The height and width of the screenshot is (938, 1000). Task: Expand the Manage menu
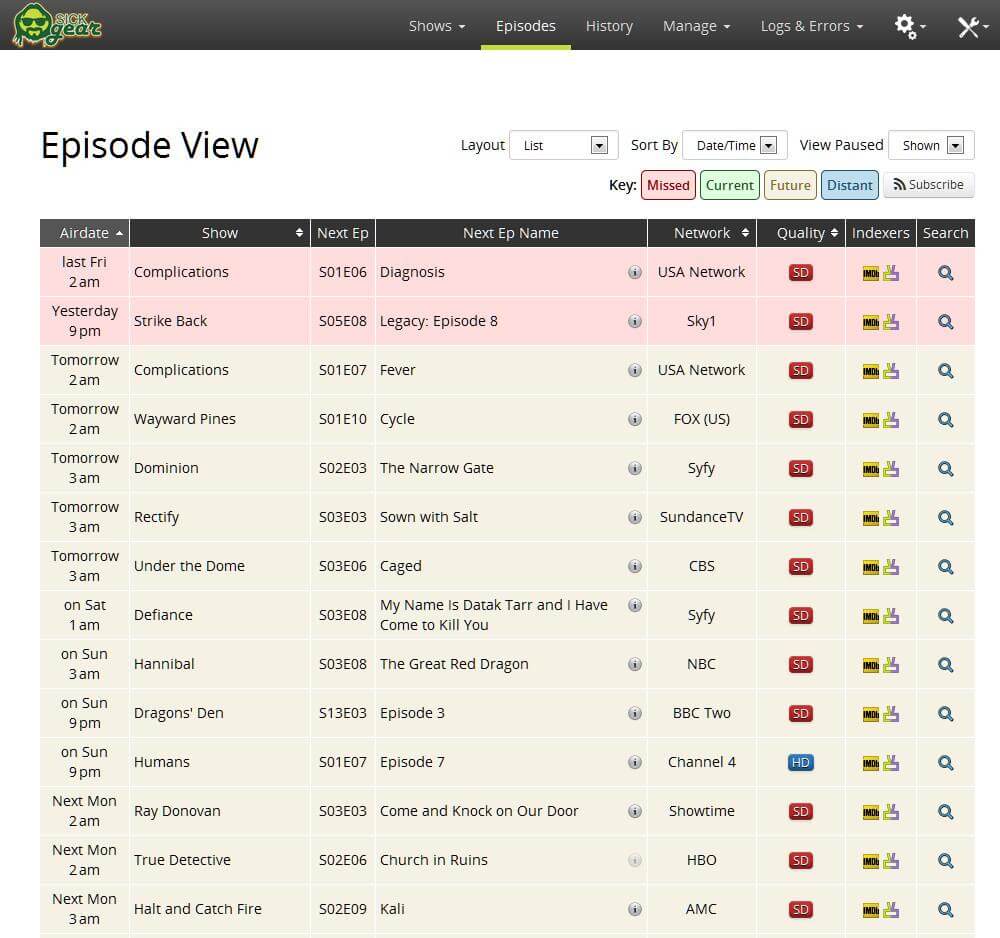pos(696,26)
